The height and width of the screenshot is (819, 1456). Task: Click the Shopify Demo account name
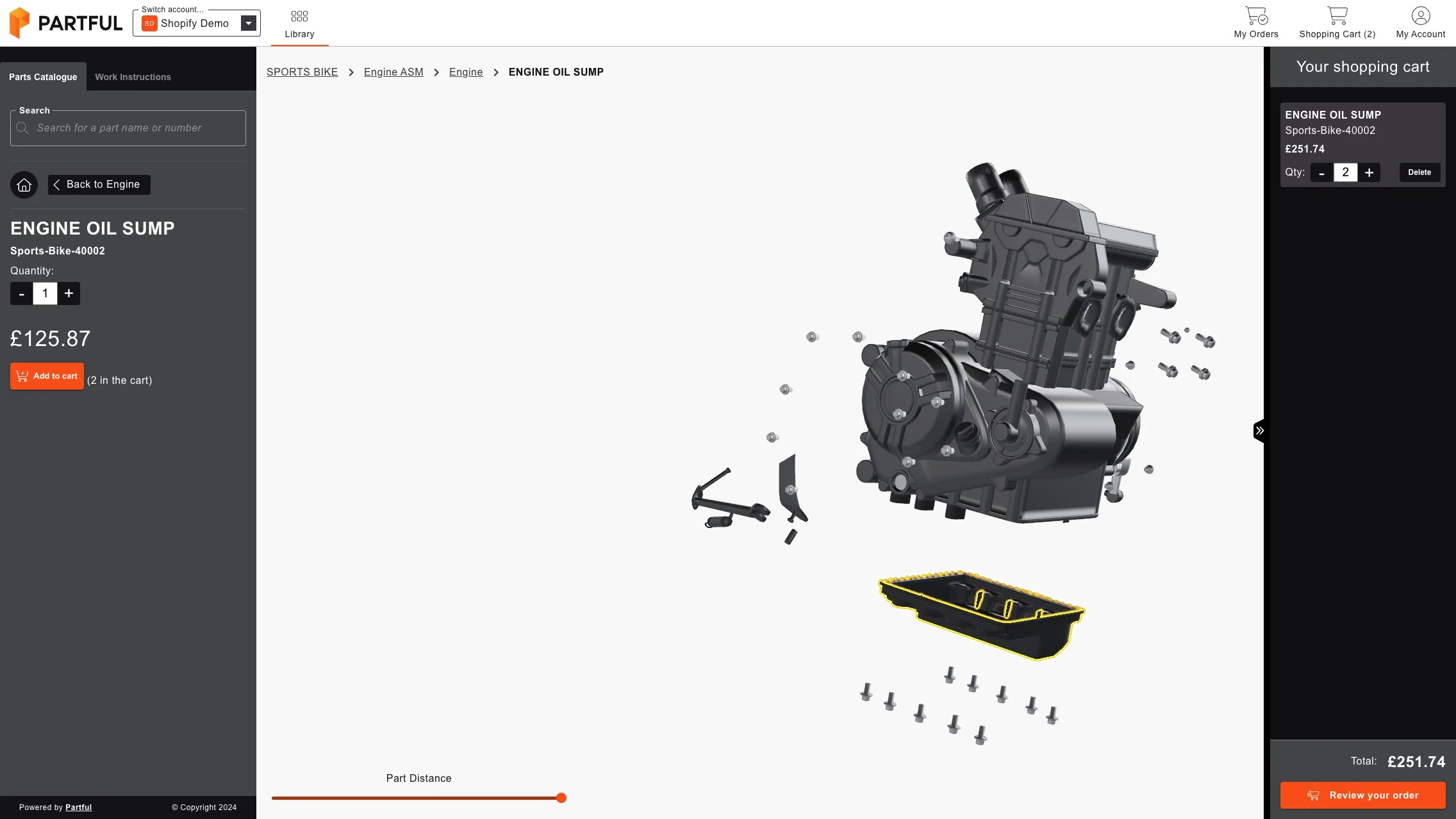pos(195,24)
